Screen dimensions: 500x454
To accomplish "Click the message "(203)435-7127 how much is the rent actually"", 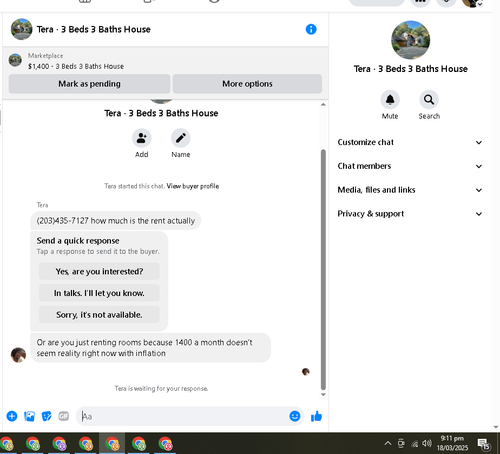I will click(116, 221).
